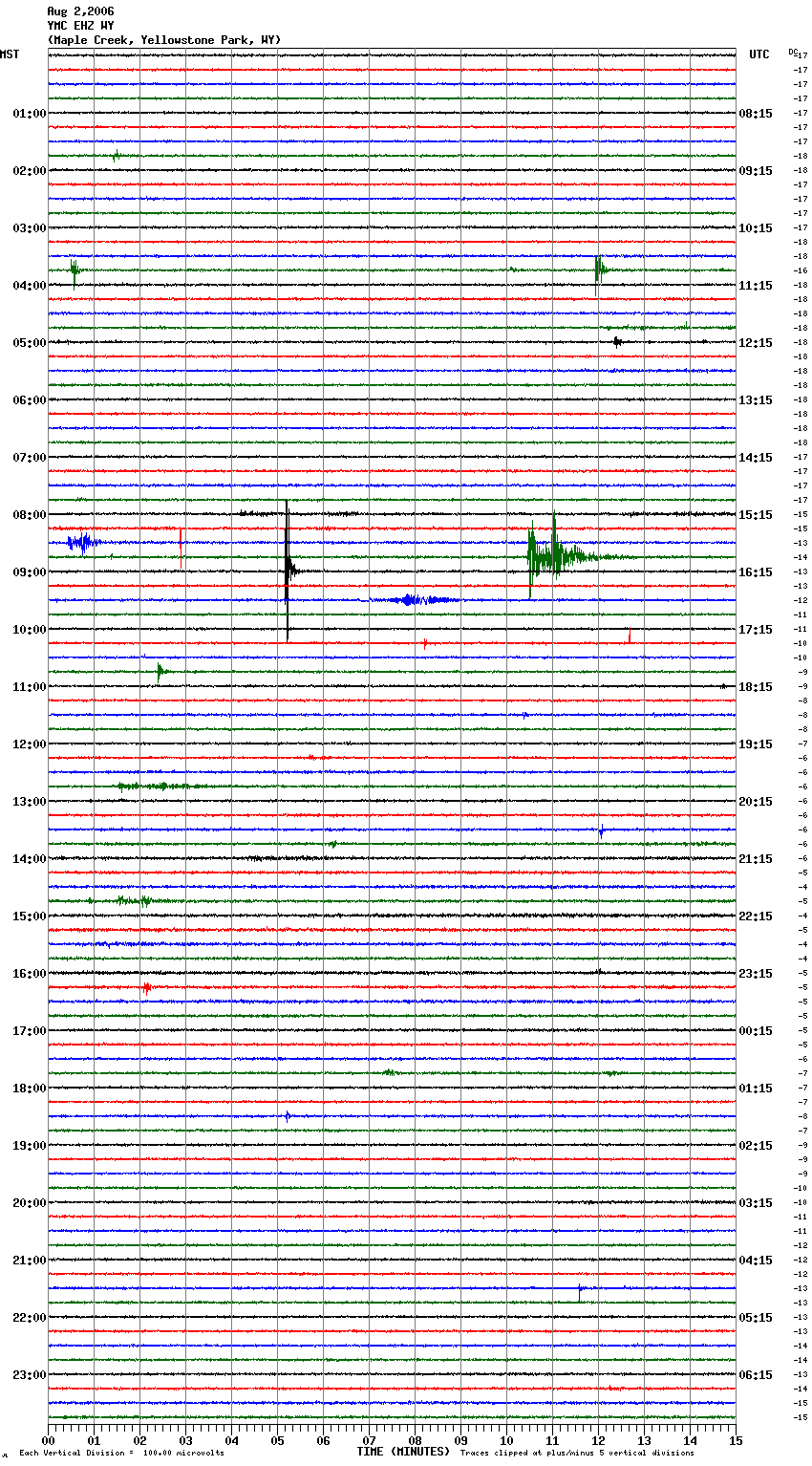Select the "07:00" MST row label

30,458
